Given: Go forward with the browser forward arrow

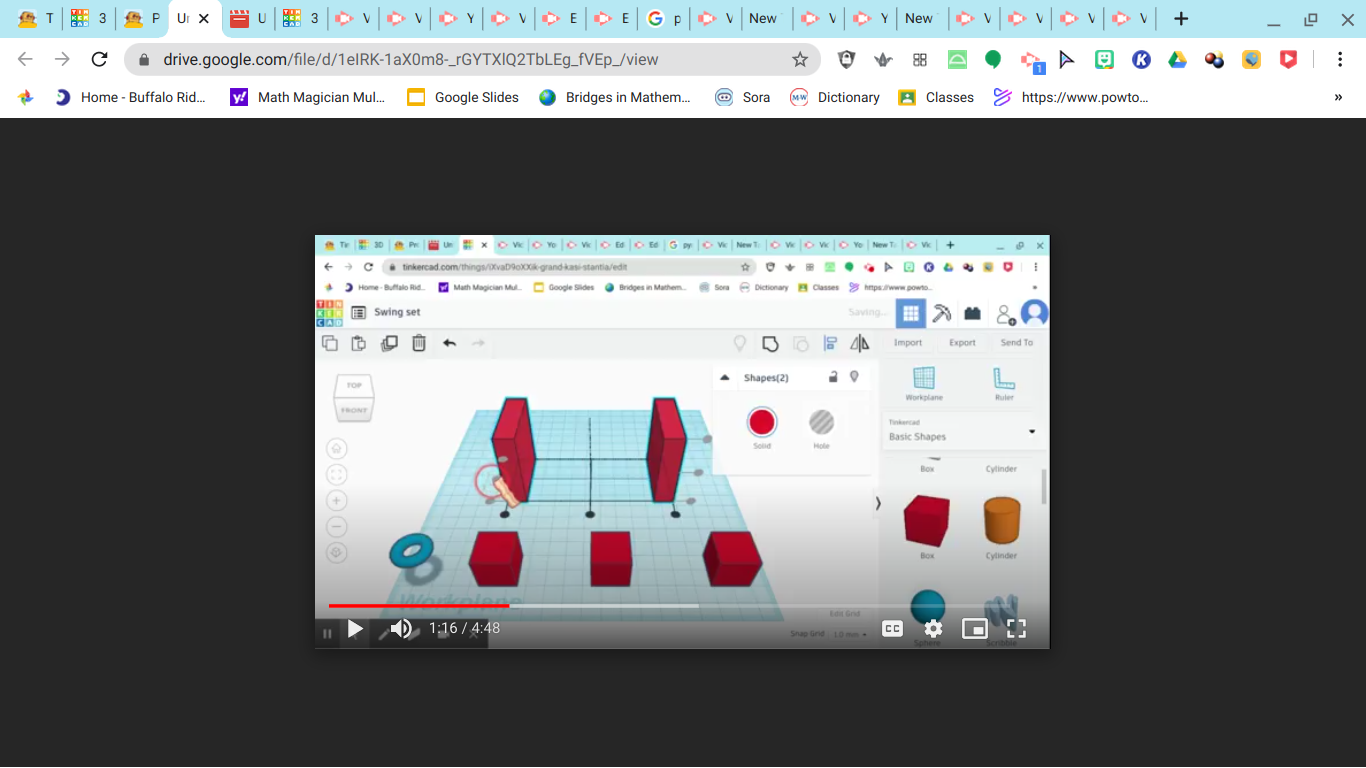Looking at the screenshot, I should (x=62, y=59).
